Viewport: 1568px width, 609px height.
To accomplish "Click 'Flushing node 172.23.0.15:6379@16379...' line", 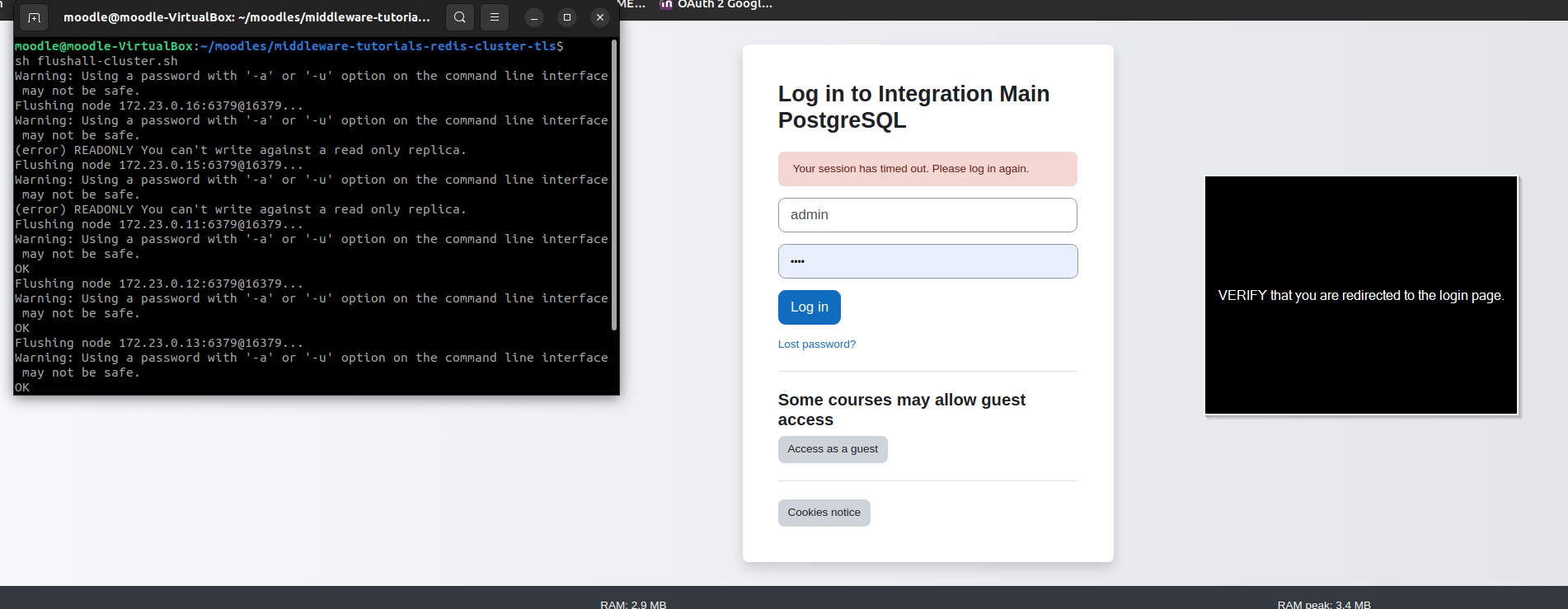I will coord(159,165).
